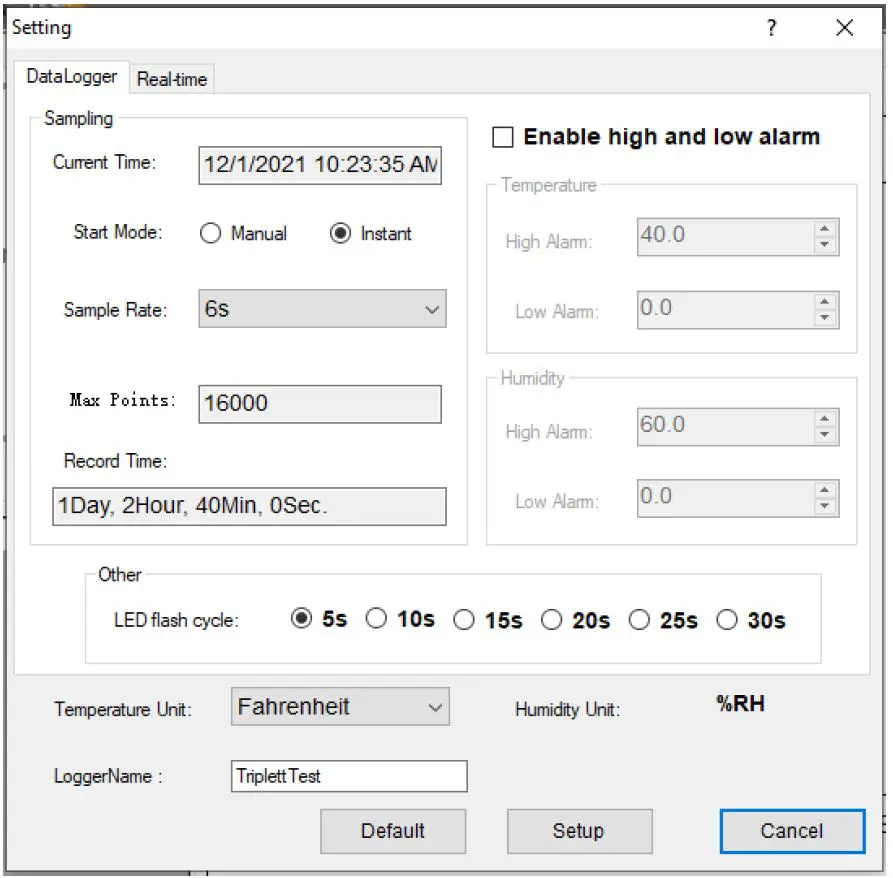Decrease Temperature Low Alarm value
This screenshot has width=893, height=878.
click(x=824, y=317)
